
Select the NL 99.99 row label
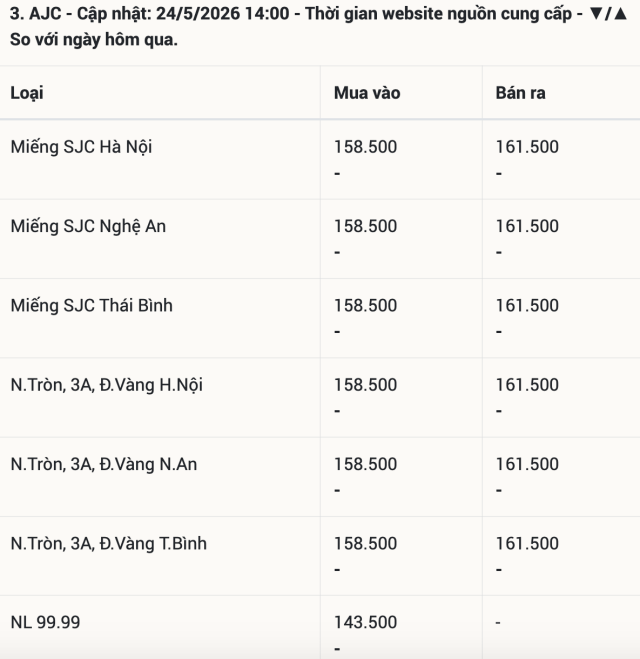pyautogui.click(x=45, y=622)
